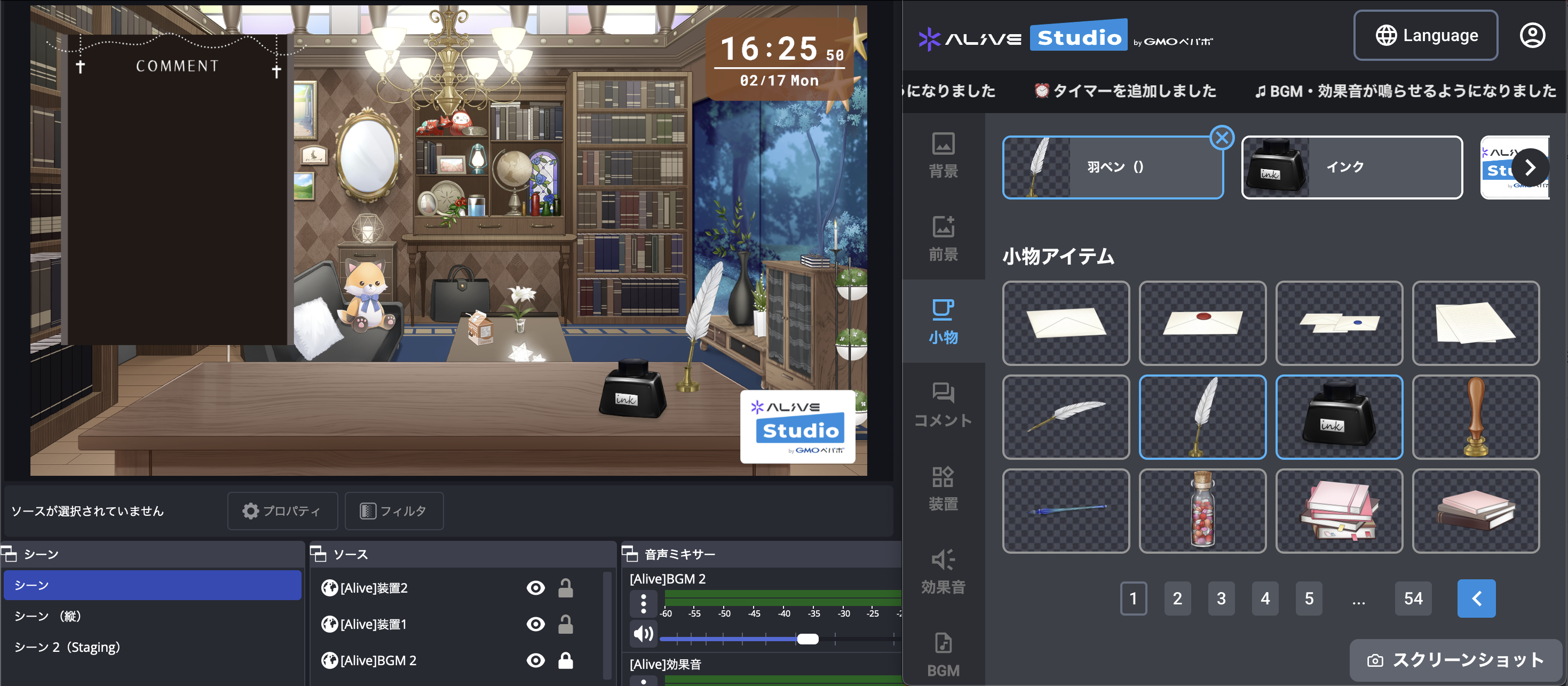
Task: Choose the red wax sealed envelope item
Action: 1202,323
